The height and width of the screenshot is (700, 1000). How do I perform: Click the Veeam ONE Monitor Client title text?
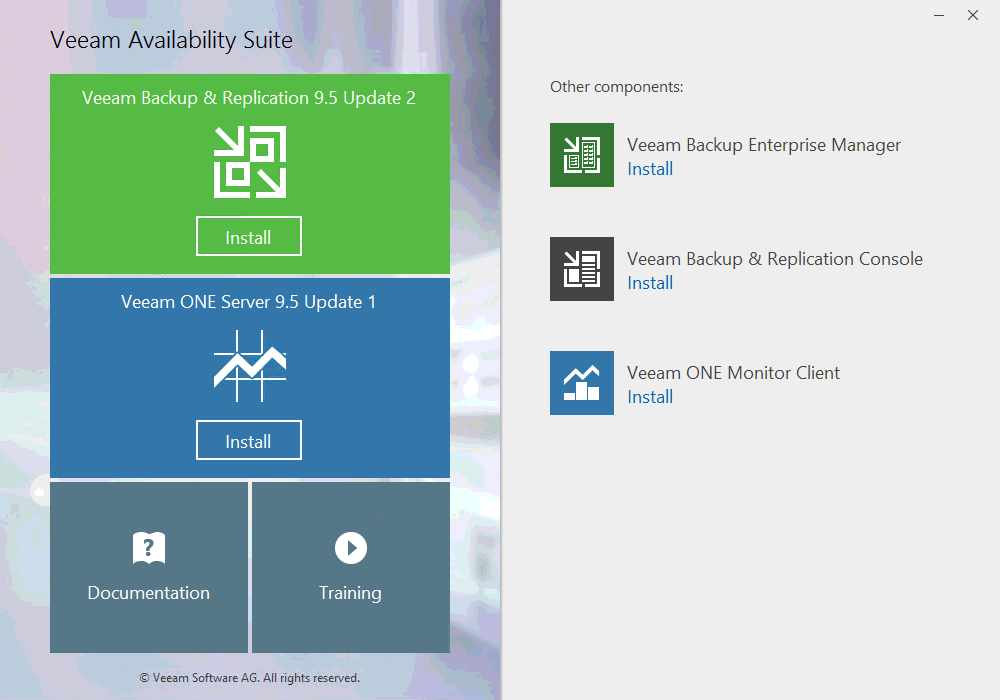[733, 373]
